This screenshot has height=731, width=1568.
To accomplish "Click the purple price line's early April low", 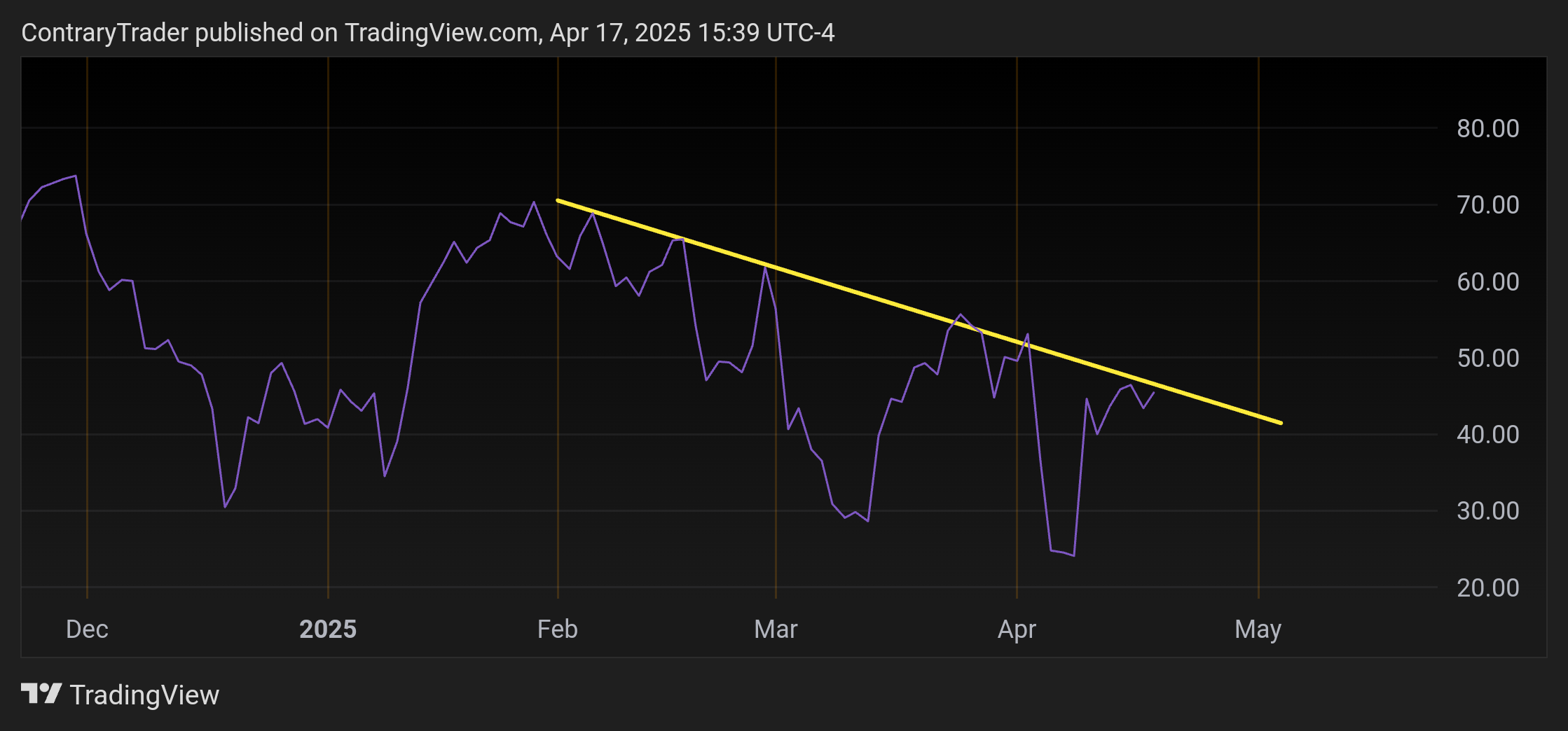I will pos(1073,555).
